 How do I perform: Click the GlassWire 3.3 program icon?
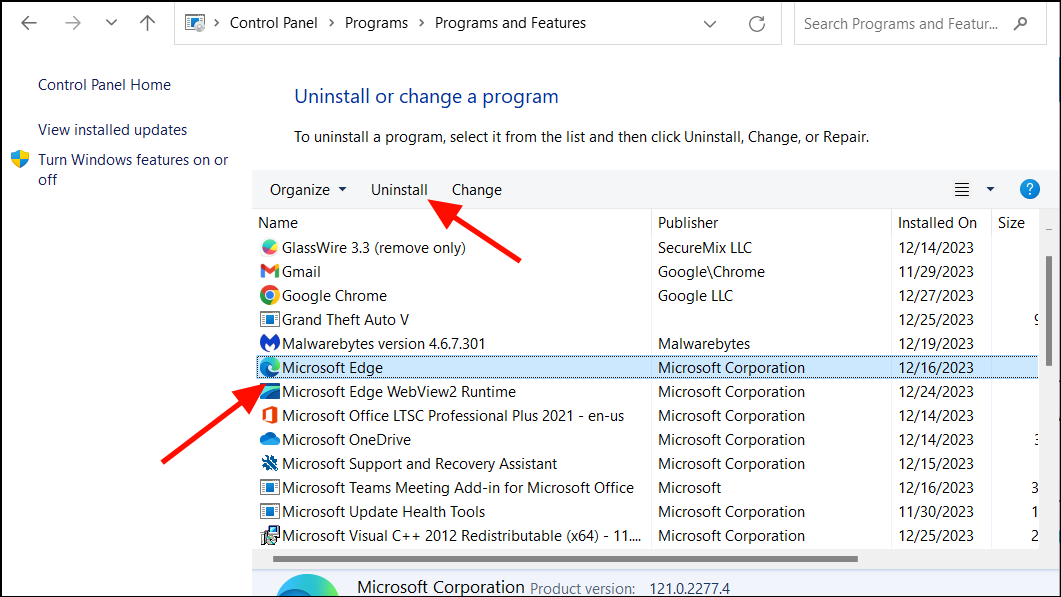270,247
